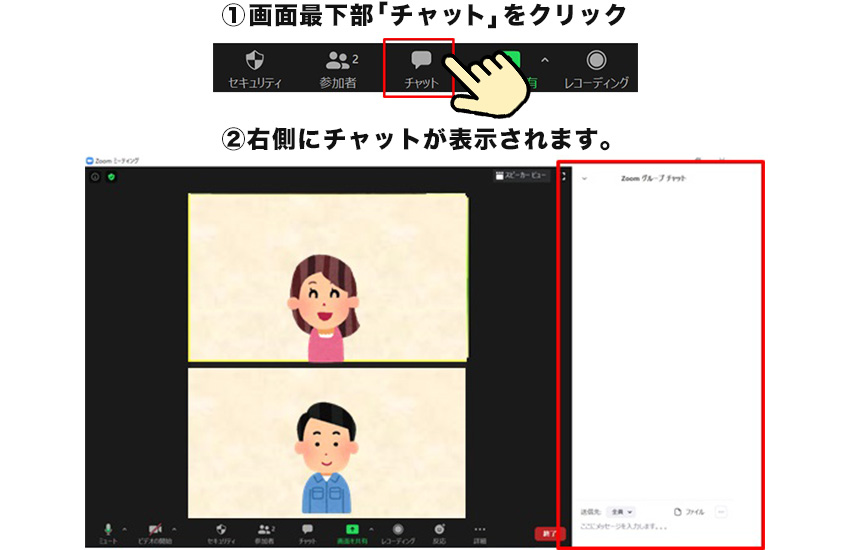Expand audio options arrow next to Mute
The height and width of the screenshot is (550, 850).
point(124,528)
